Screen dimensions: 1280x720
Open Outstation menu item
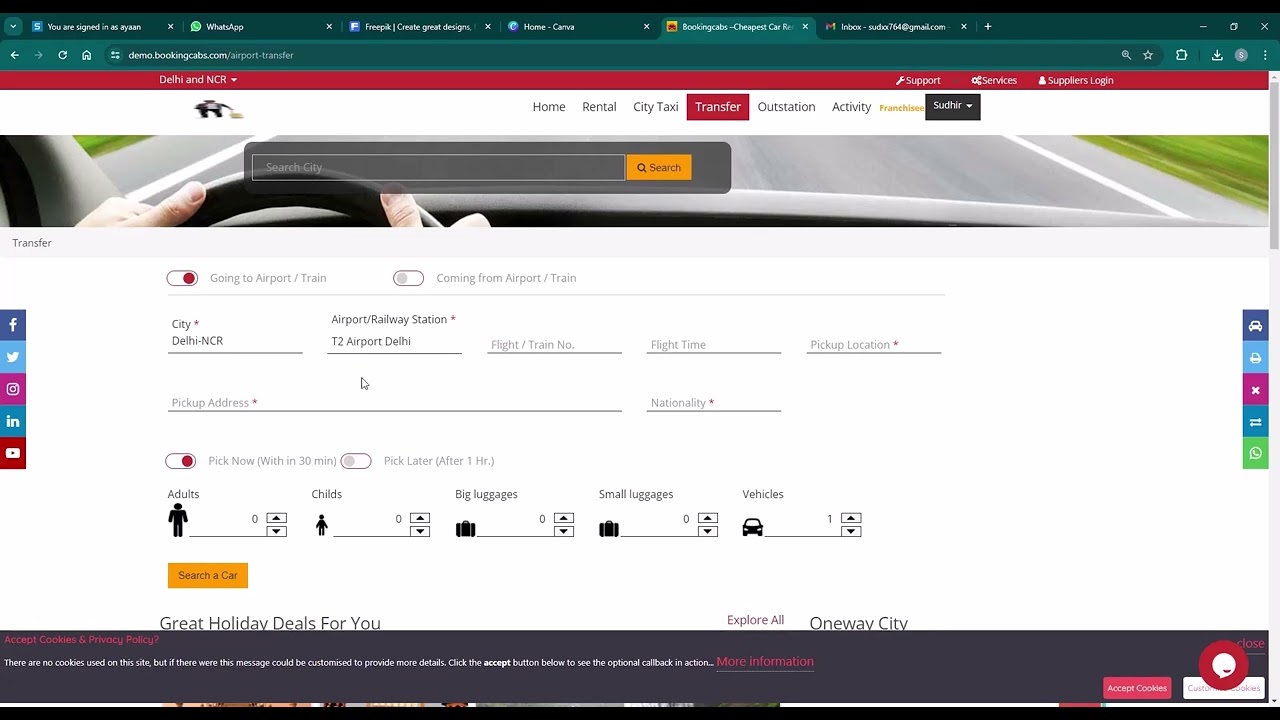click(786, 107)
